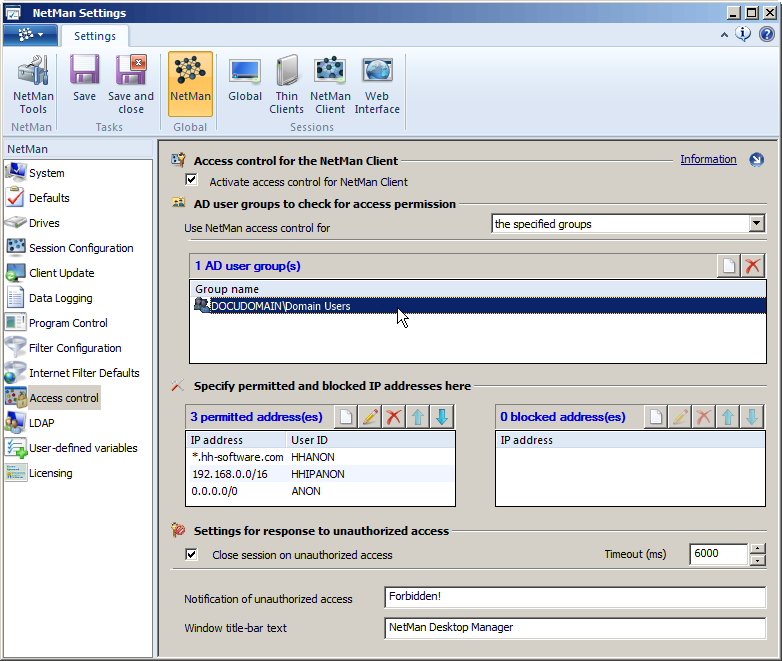This screenshot has width=782, height=661.
Task: Click the Notification of unauthorized access field
Action: tap(575, 597)
